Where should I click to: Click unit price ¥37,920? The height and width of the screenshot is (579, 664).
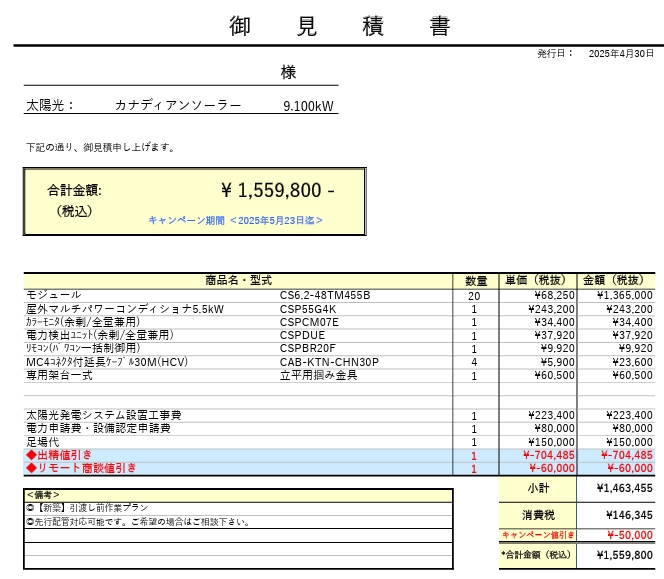click(x=554, y=335)
